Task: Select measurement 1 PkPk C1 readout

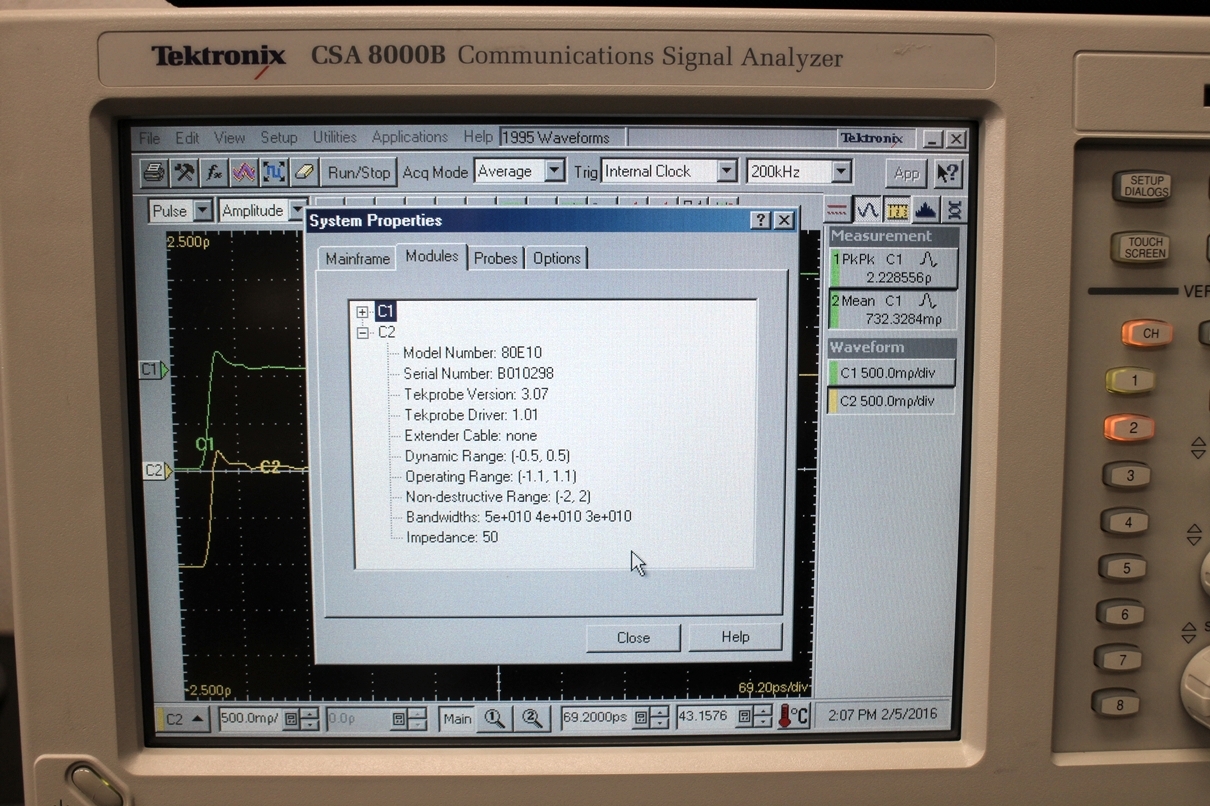Action: point(893,268)
